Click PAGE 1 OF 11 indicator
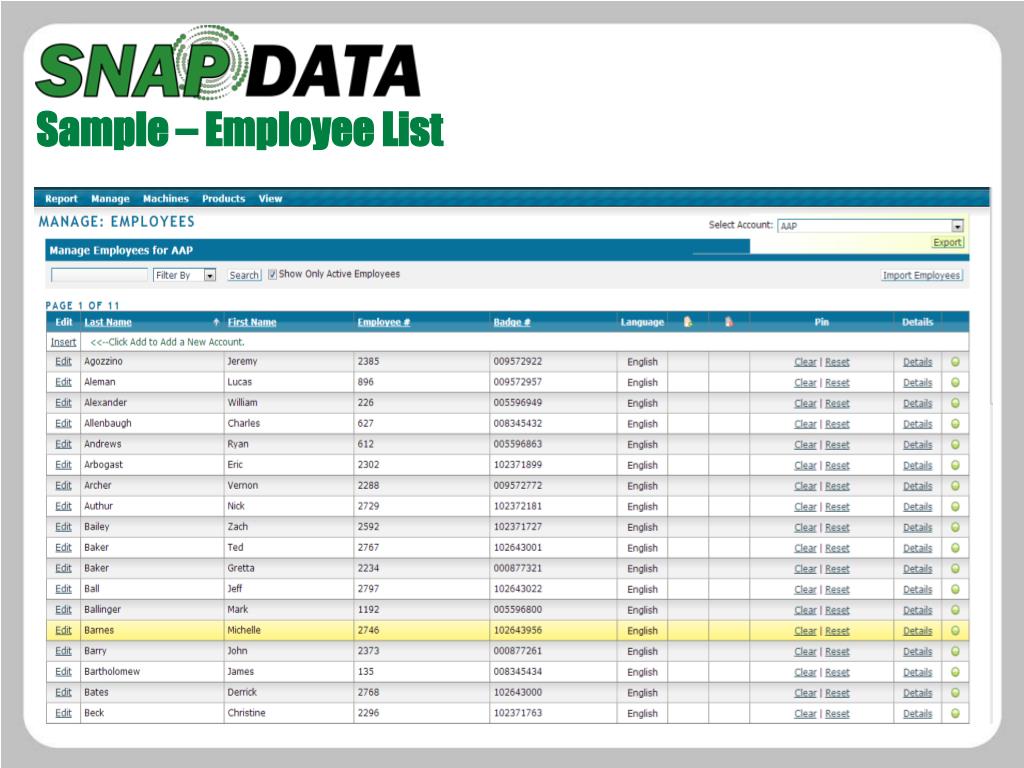The height and width of the screenshot is (768, 1024). click(x=82, y=306)
